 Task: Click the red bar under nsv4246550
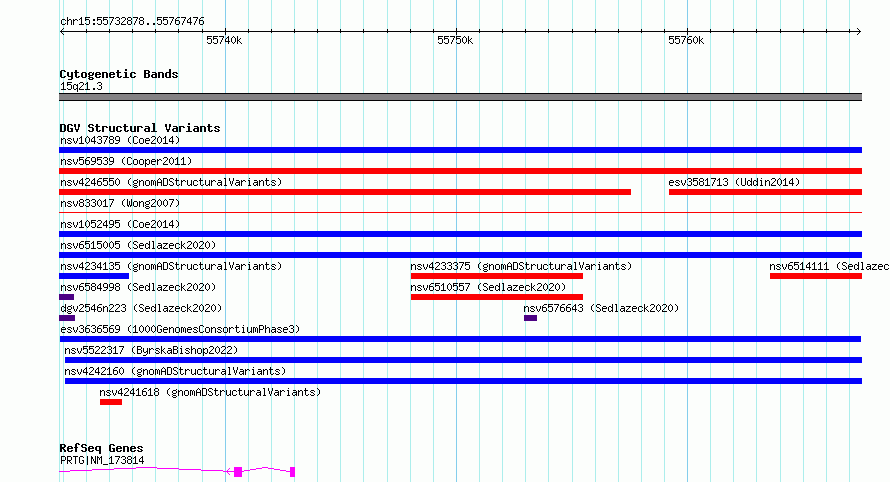pyautogui.click(x=345, y=192)
